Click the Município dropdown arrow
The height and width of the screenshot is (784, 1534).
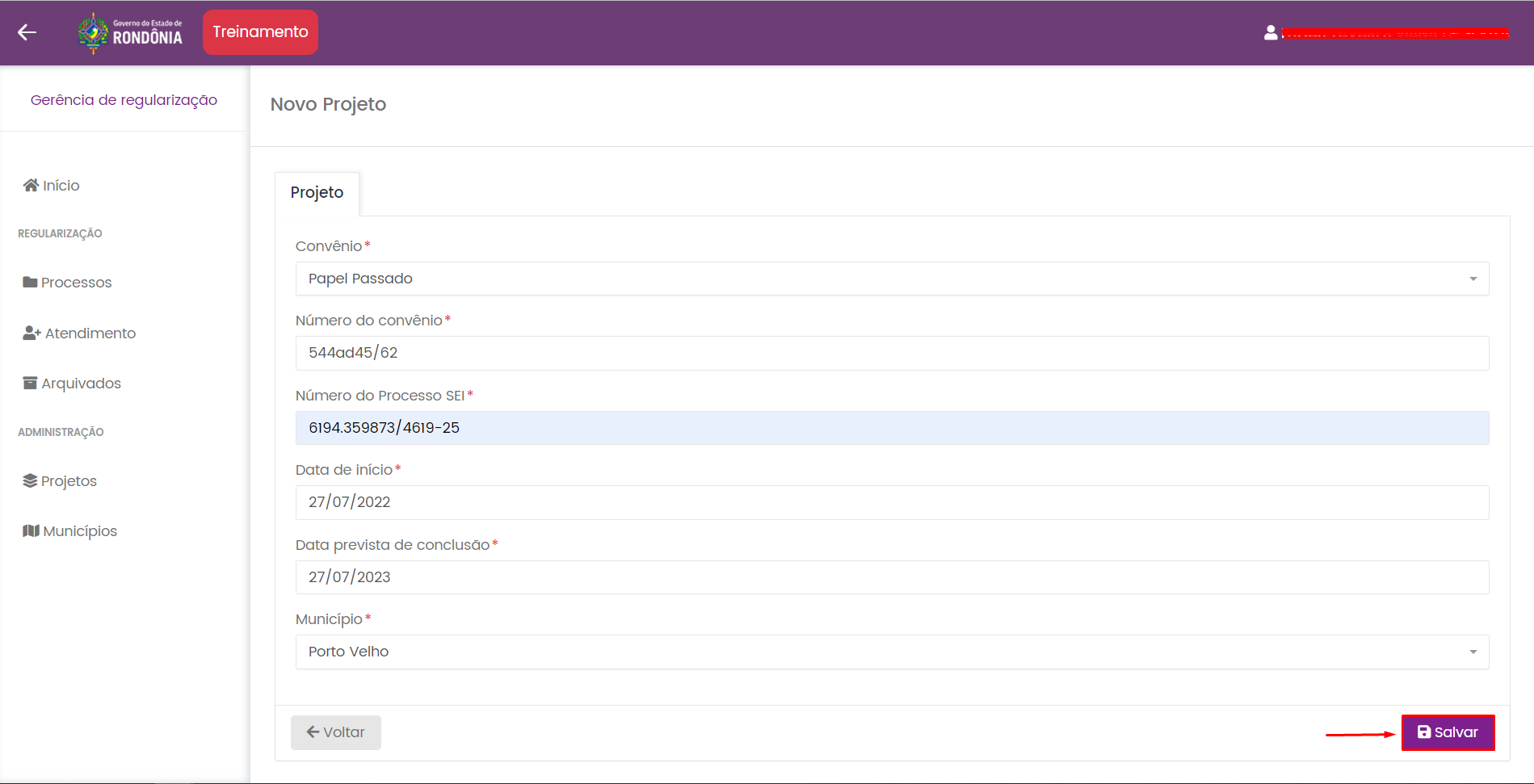(x=1473, y=652)
